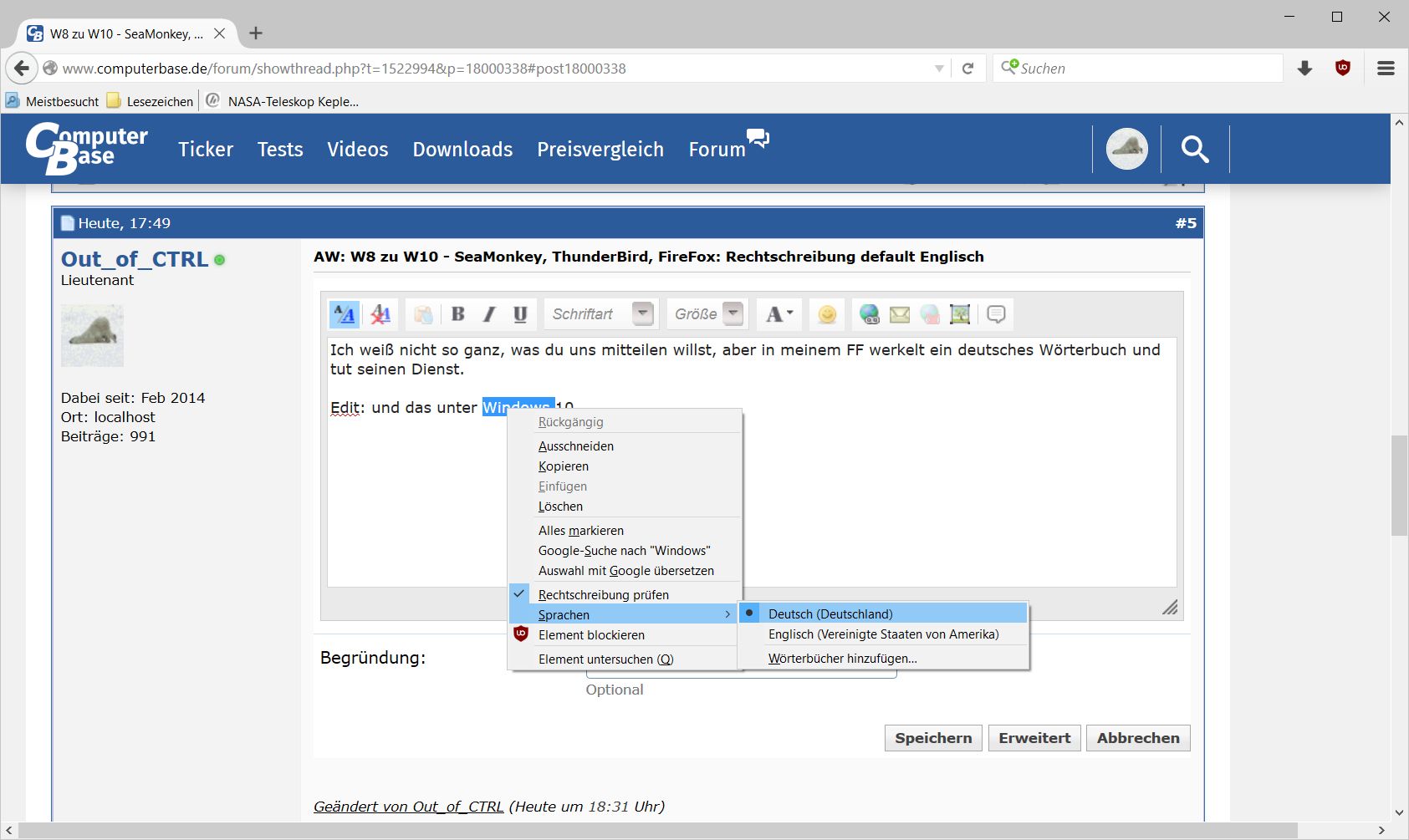
Task: Insert an email link with envelope icon
Action: pos(900,314)
